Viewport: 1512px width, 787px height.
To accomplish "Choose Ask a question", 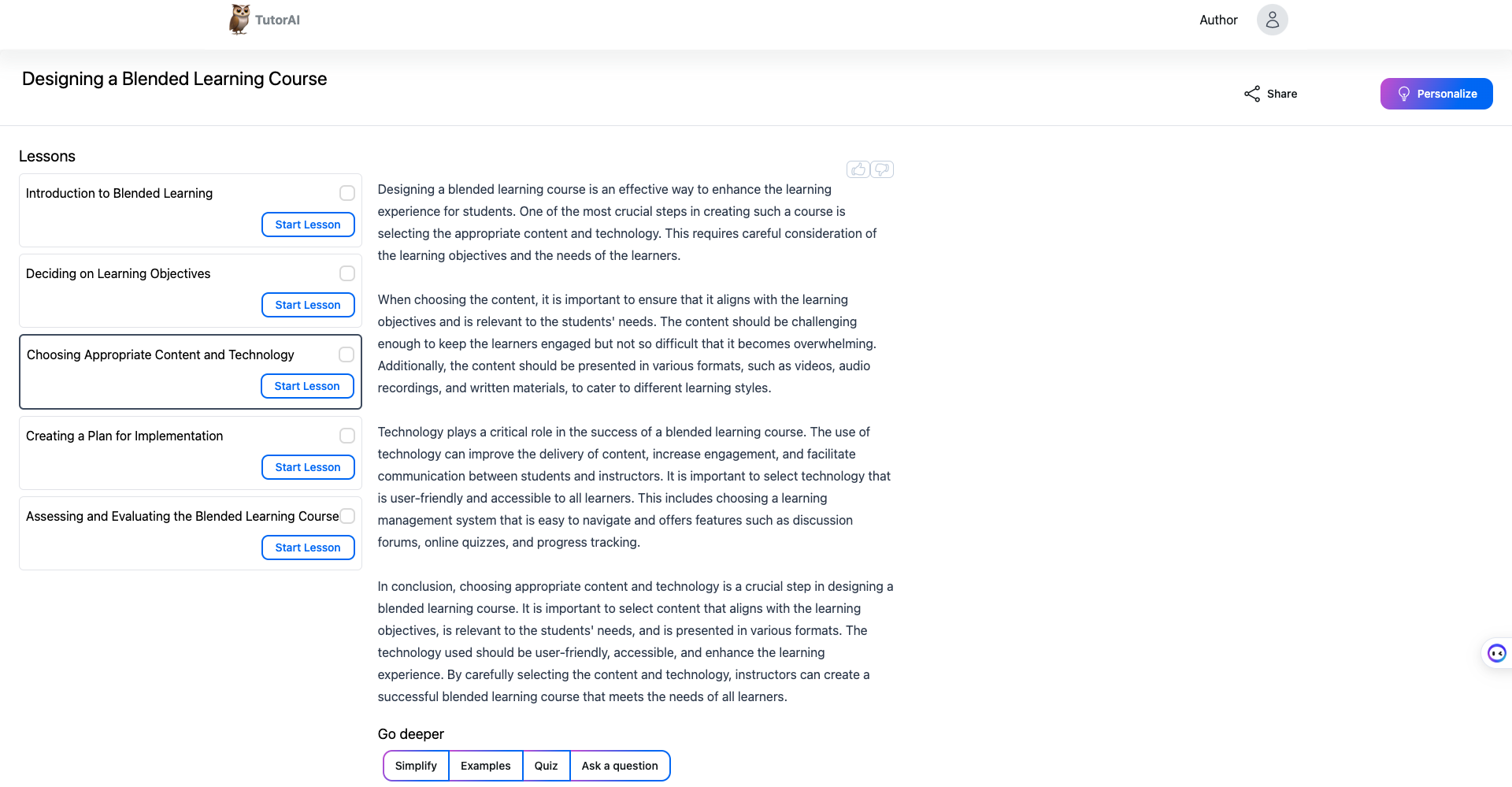I will [620, 766].
